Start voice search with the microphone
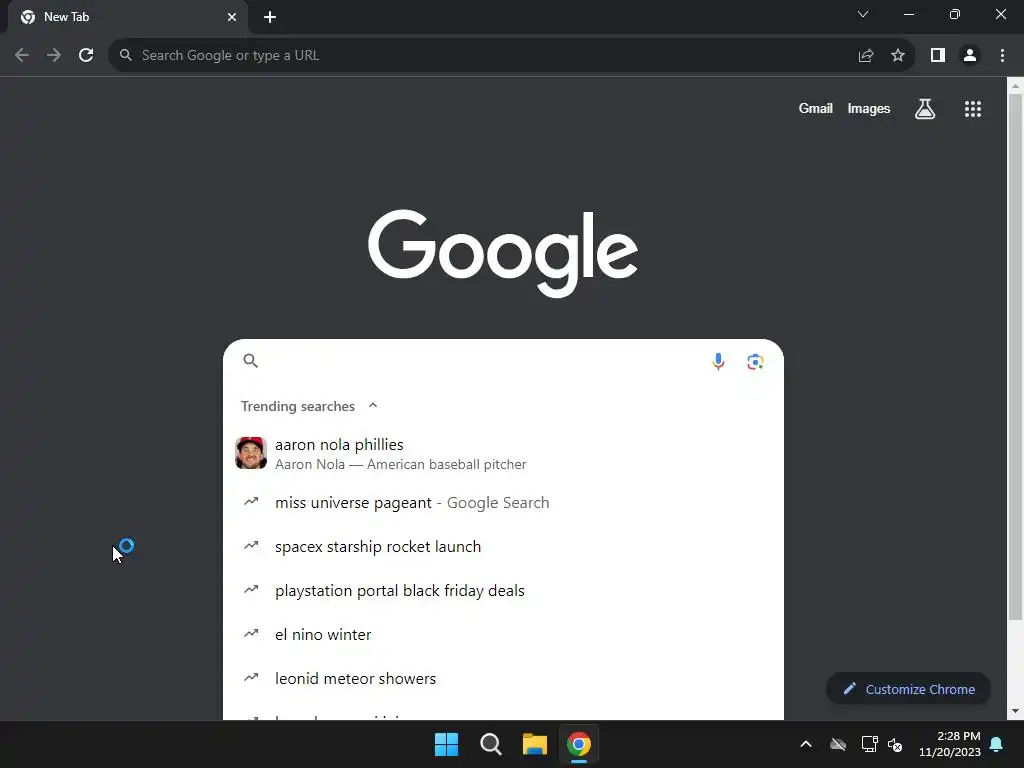This screenshot has height=768, width=1024. click(x=718, y=361)
